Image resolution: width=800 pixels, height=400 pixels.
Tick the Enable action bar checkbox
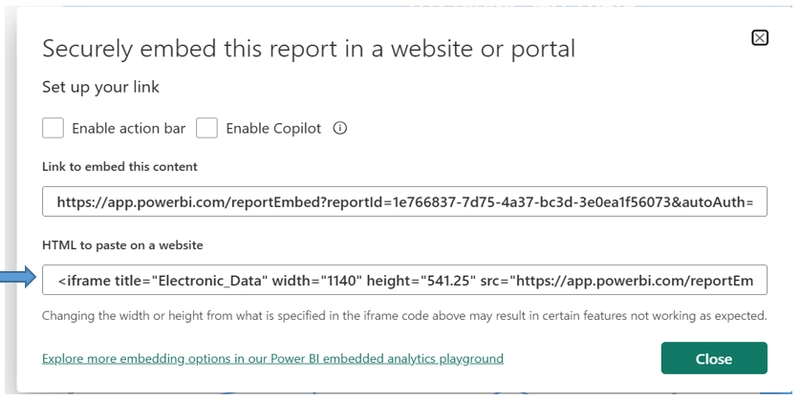54,128
